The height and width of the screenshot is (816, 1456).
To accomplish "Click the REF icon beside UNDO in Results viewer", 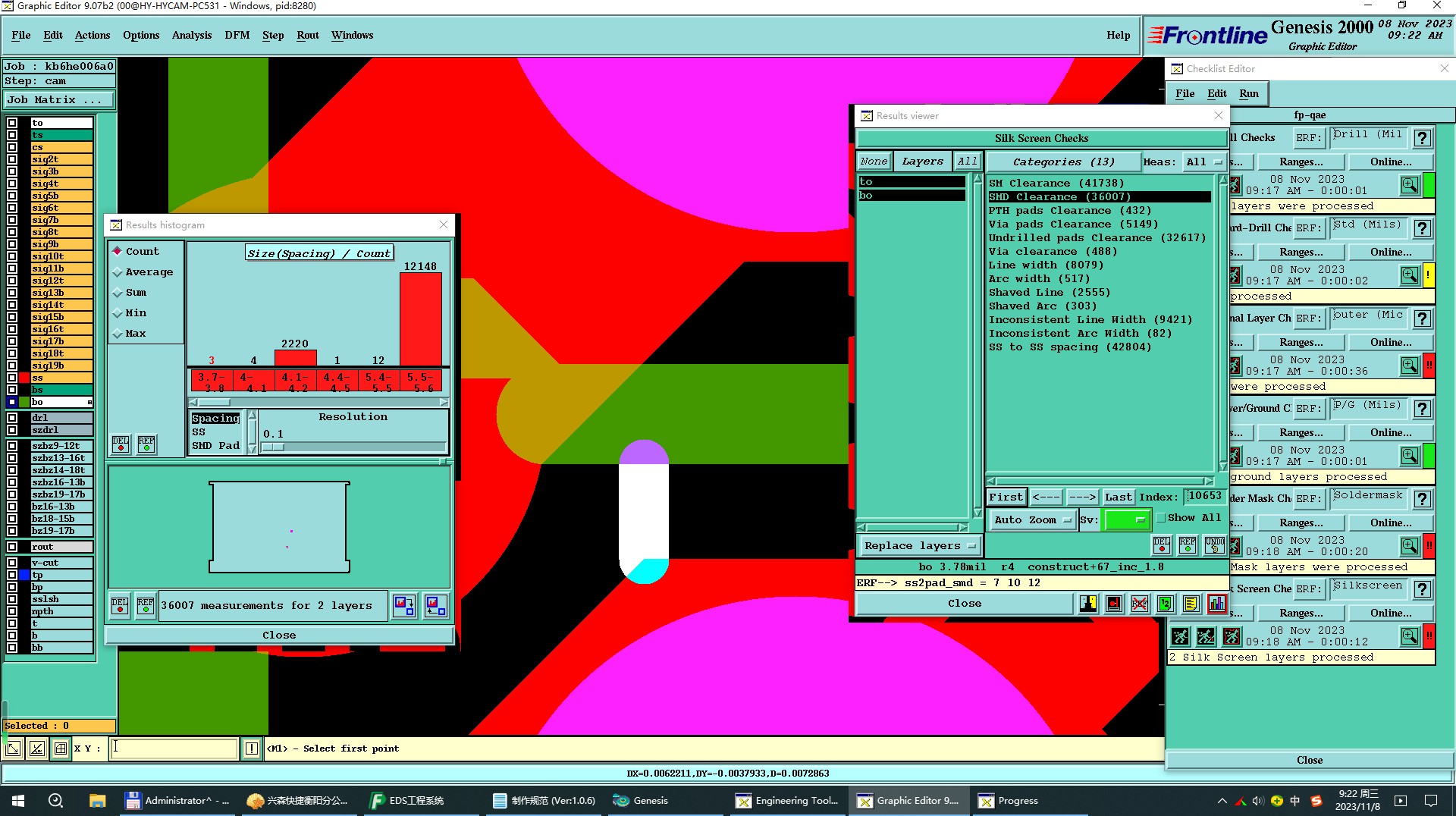I will (x=1188, y=545).
